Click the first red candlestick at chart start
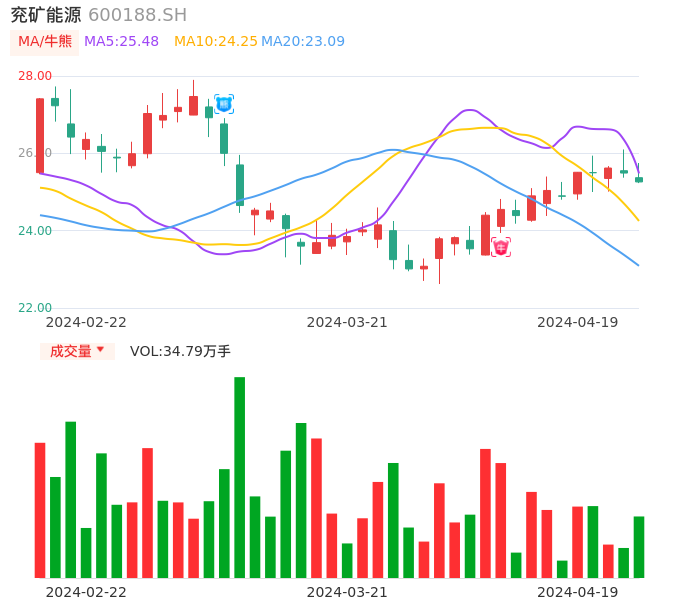The width and height of the screenshot is (686, 606). (40, 135)
